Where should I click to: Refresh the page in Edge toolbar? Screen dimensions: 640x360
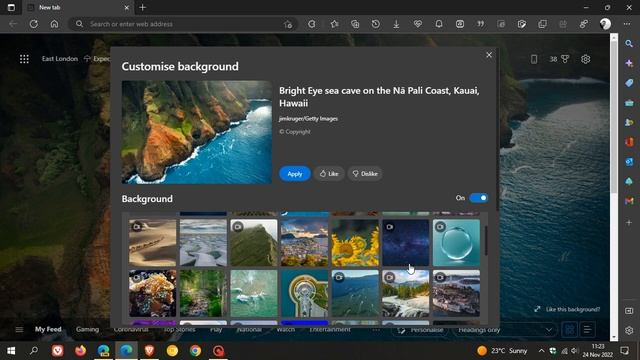[x=34, y=24]
